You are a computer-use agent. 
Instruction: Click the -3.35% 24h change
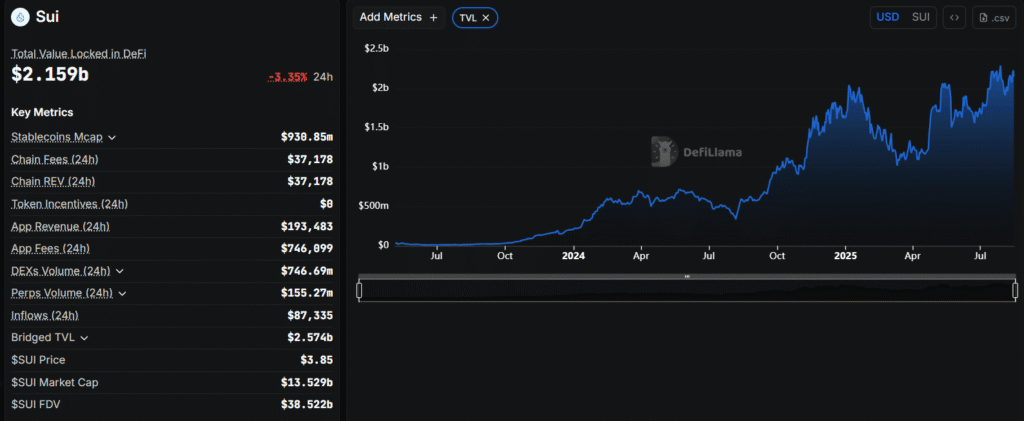[x=287, y=77]
